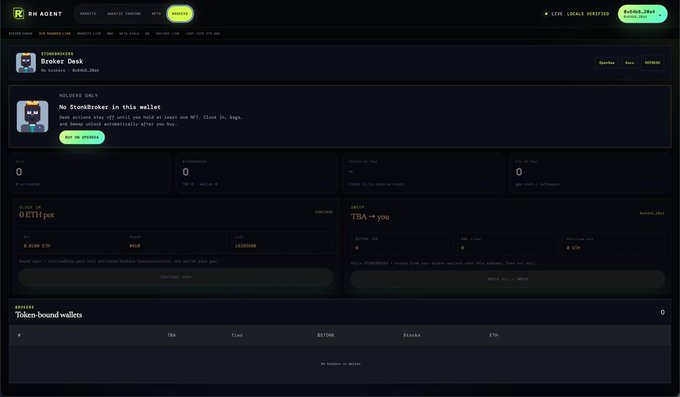Click the 'No brokers in wallet' empty row
The height and width of the screenshot is (397, 680).
(340, 364)
